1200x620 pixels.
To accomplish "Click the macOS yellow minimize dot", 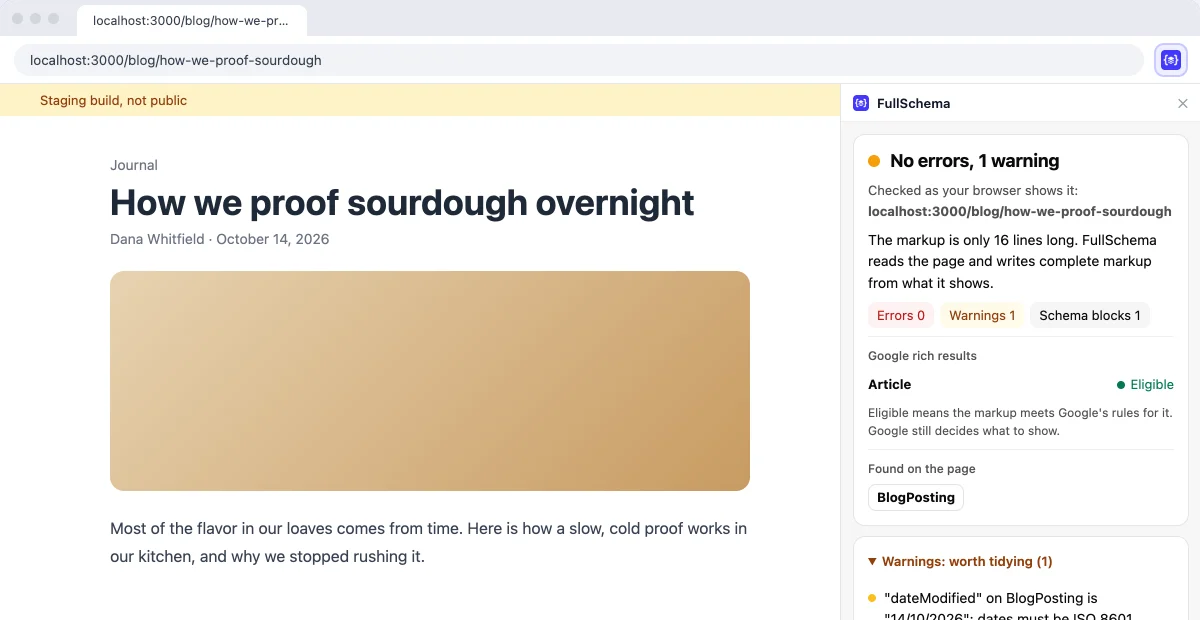I will pos(36,19).
